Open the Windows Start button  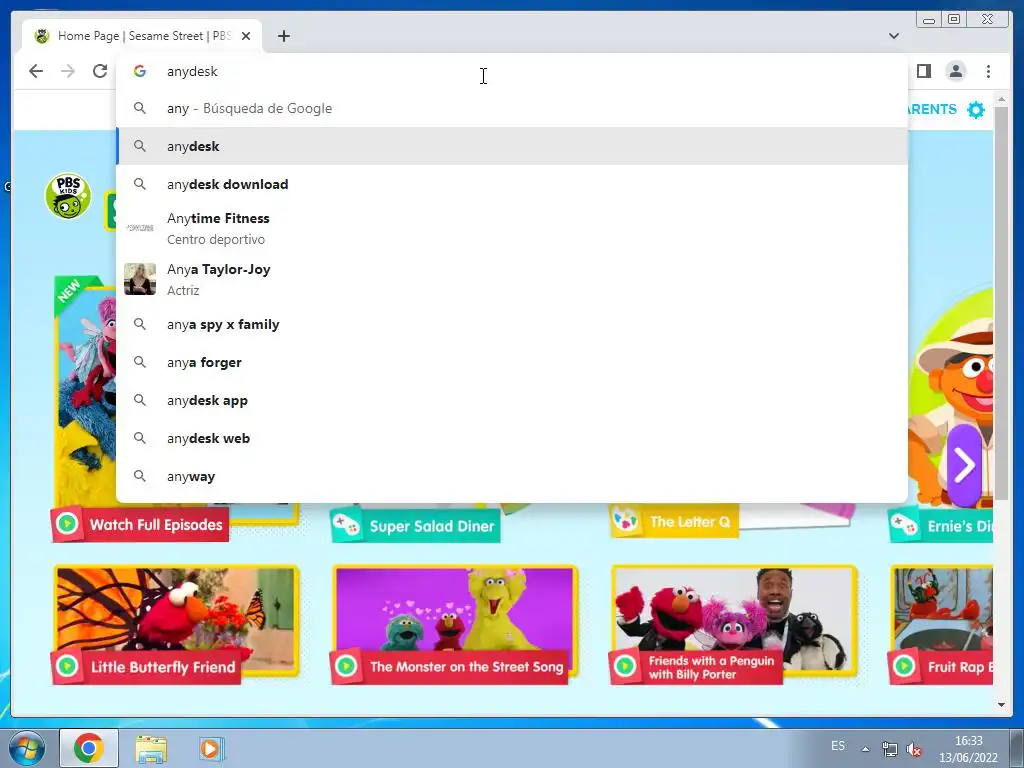click(x=27, y=748)
